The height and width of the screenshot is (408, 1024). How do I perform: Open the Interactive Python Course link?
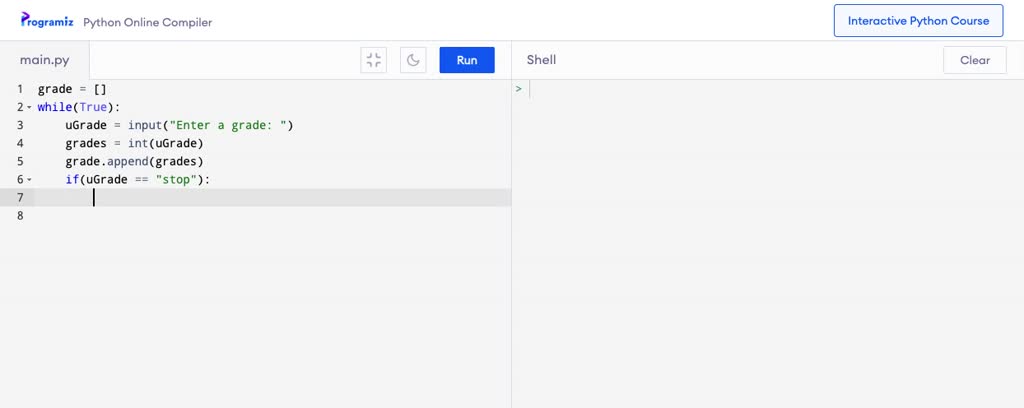pyautogui.click(x=918, y=21)
